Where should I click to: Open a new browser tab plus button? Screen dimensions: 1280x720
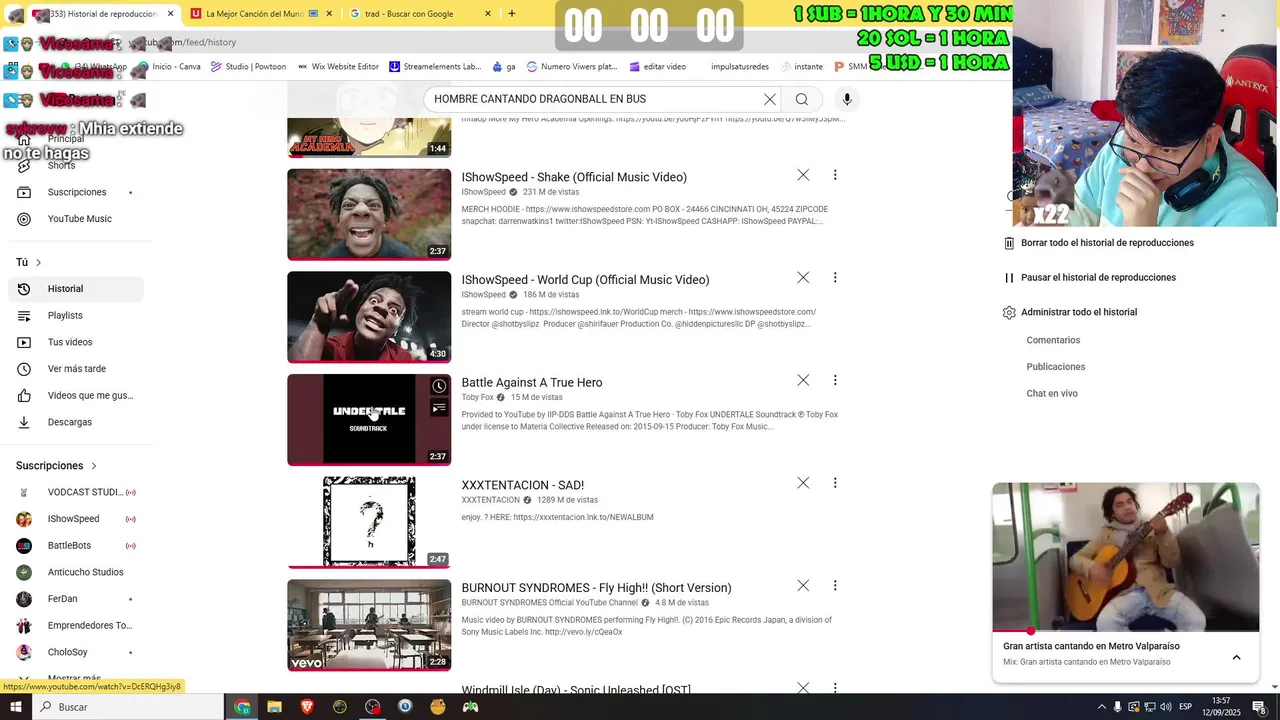[x=512, y=14]
